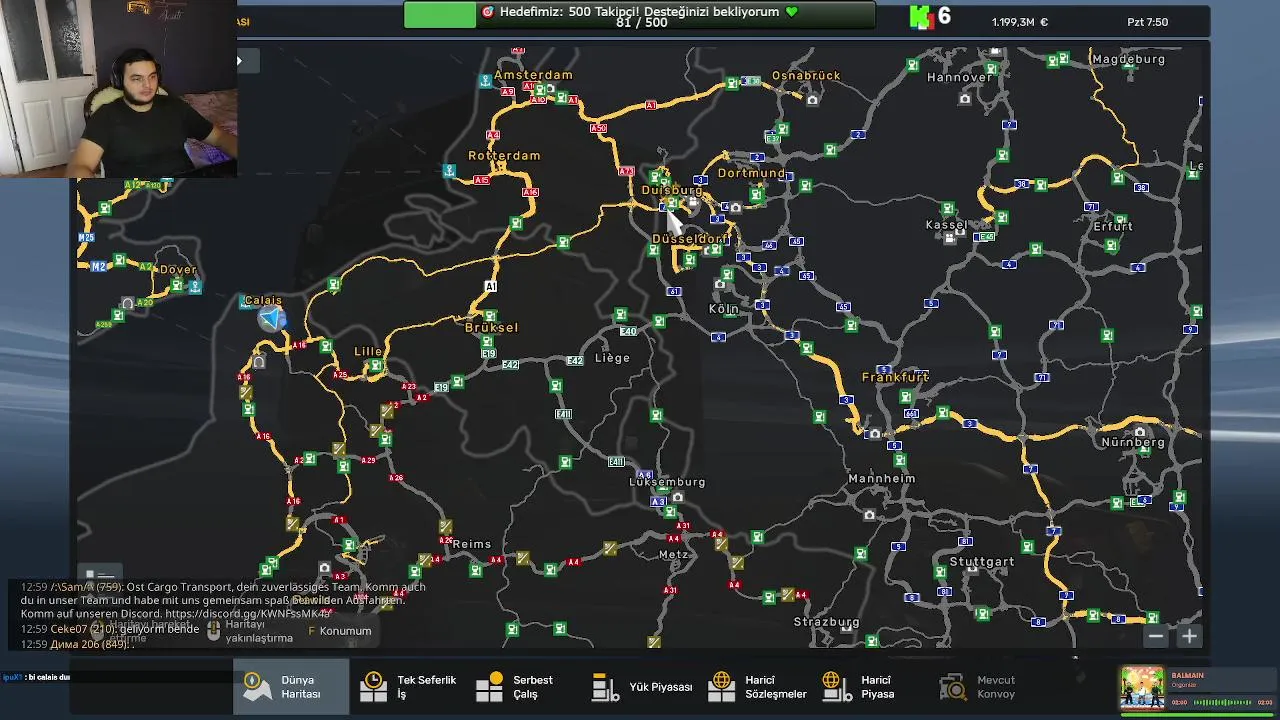Click the garage icon below Mannheim

[x=869, y=515]
